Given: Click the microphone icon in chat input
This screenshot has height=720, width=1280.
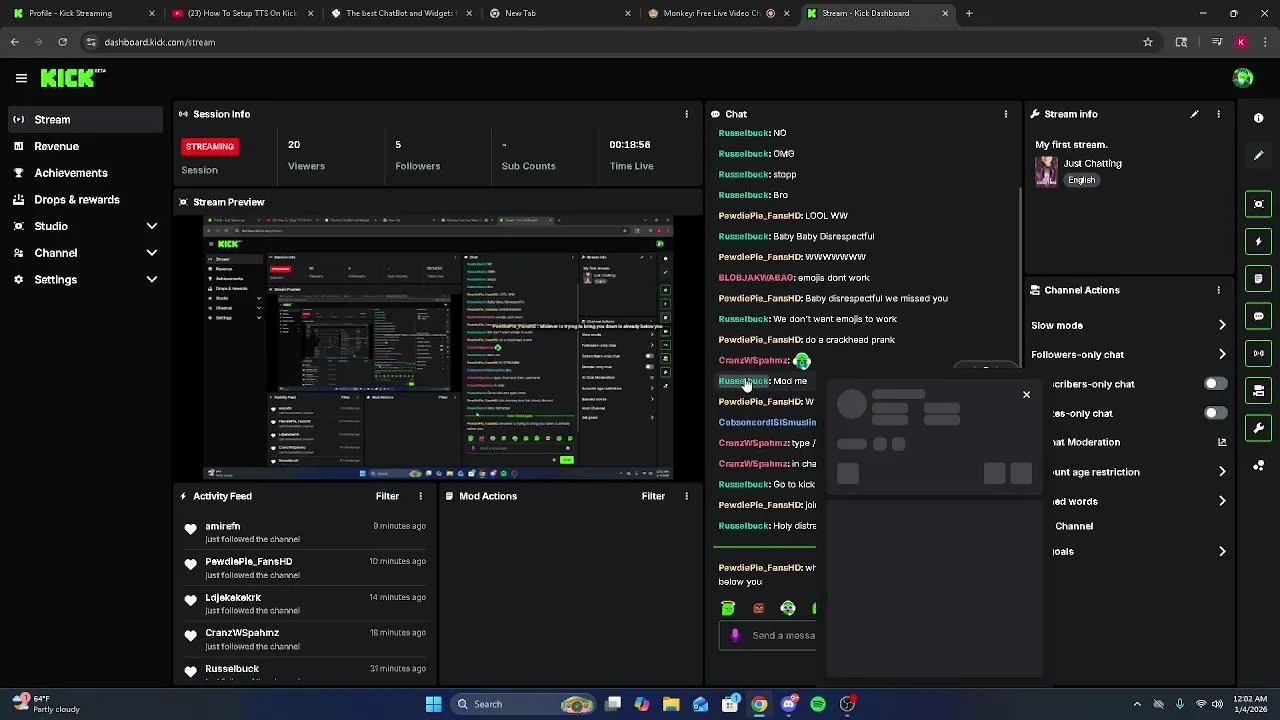Looking at the screenshot, I should [x=735, y=635].
